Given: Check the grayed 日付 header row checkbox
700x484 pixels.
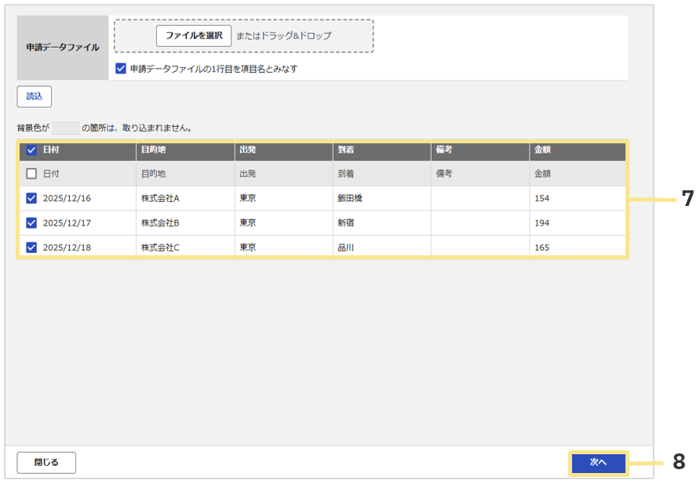Looking at the screenshot, I should [x=31, y=174].
